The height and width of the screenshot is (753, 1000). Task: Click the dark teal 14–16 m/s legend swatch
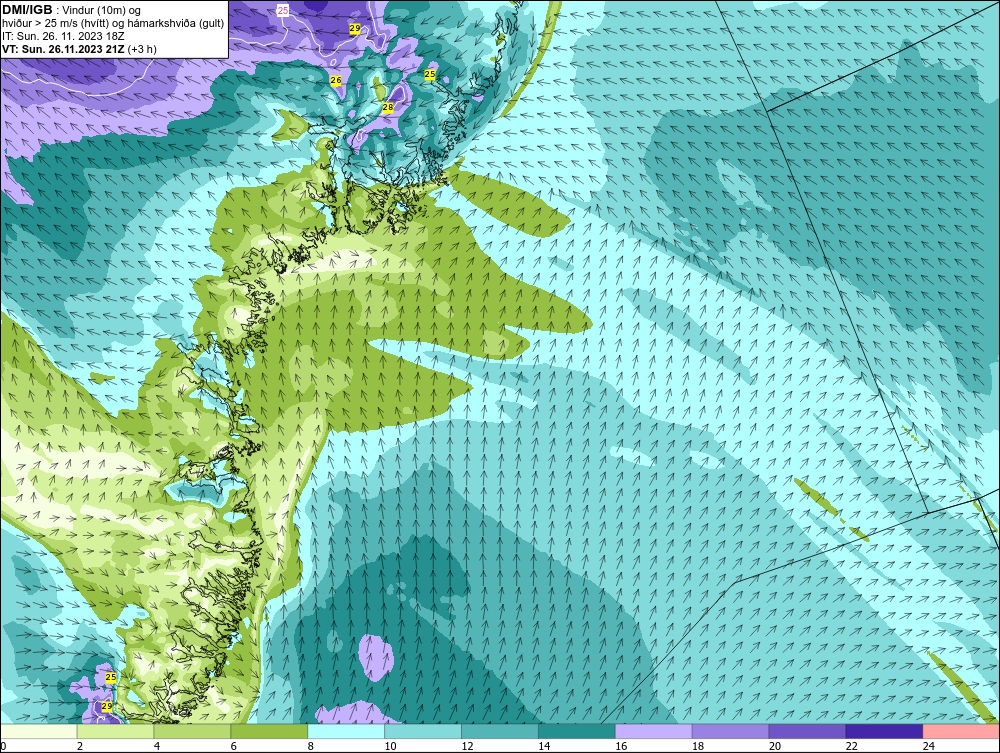pos(577,731)
